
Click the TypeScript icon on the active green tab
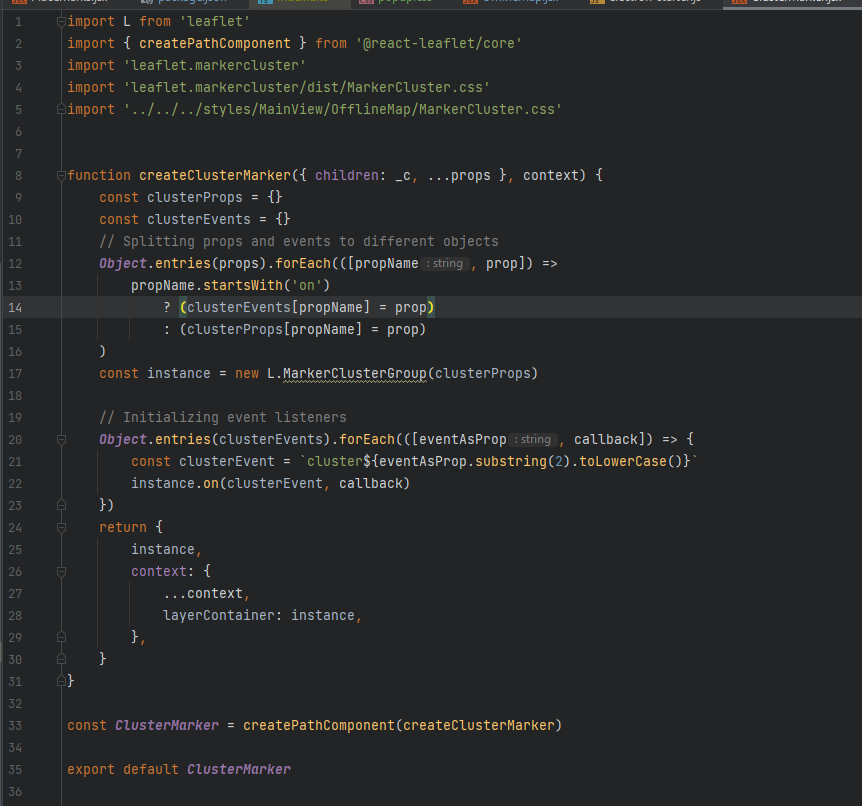pyautogui.click(x=264, y=3)
